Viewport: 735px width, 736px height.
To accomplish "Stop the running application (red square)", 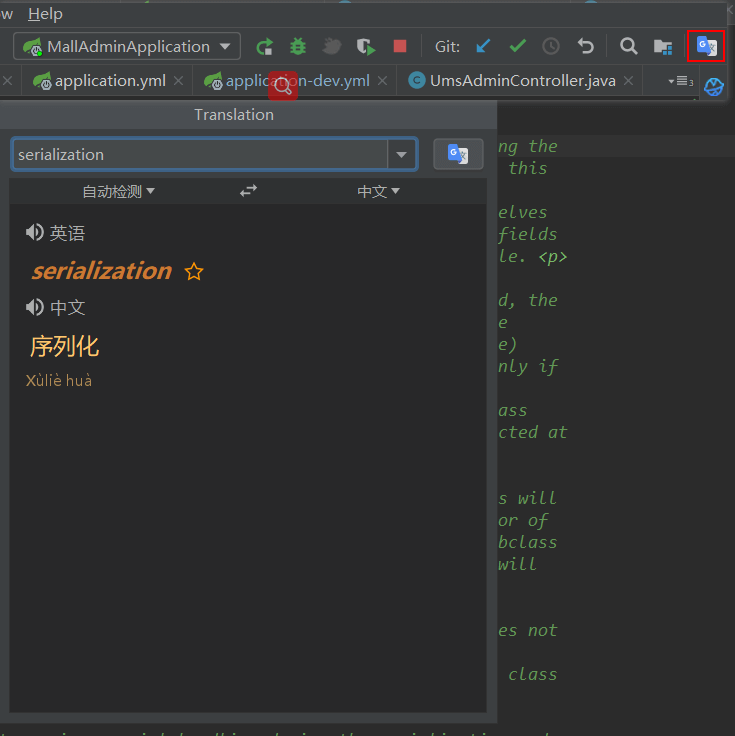I will (399, 46).
